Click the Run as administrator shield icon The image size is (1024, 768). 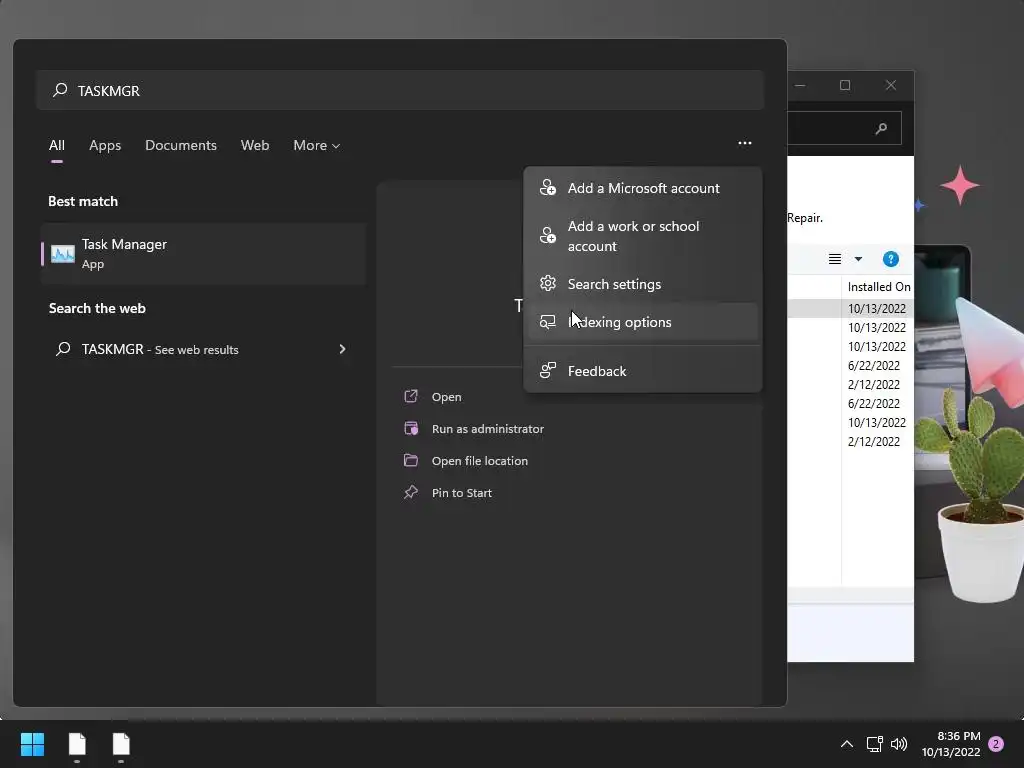[411, 428]
